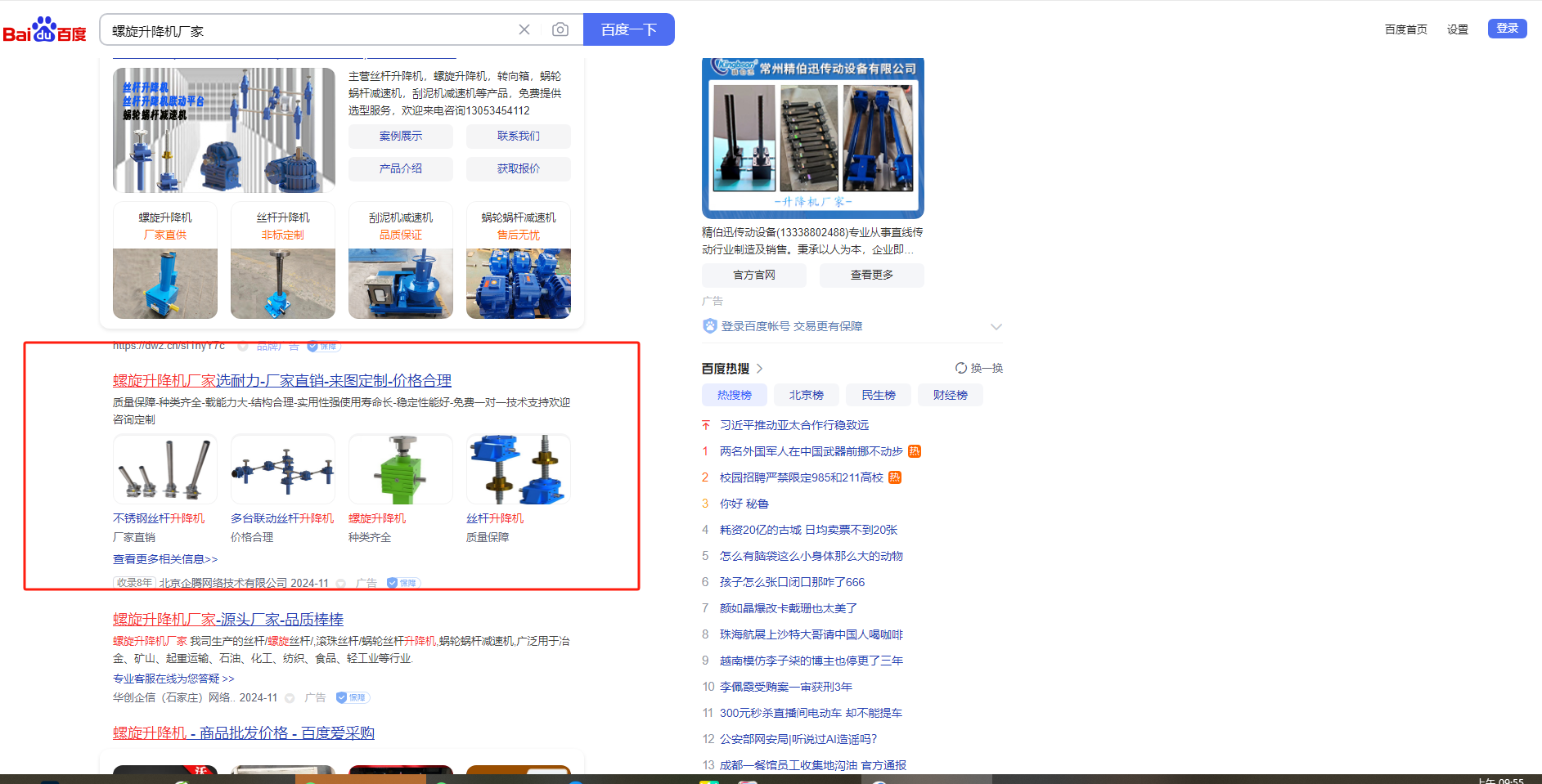Click the 热 tag on 校园招聘 hot item
This screenshot has height=784, width=1542.
(895, 477)
